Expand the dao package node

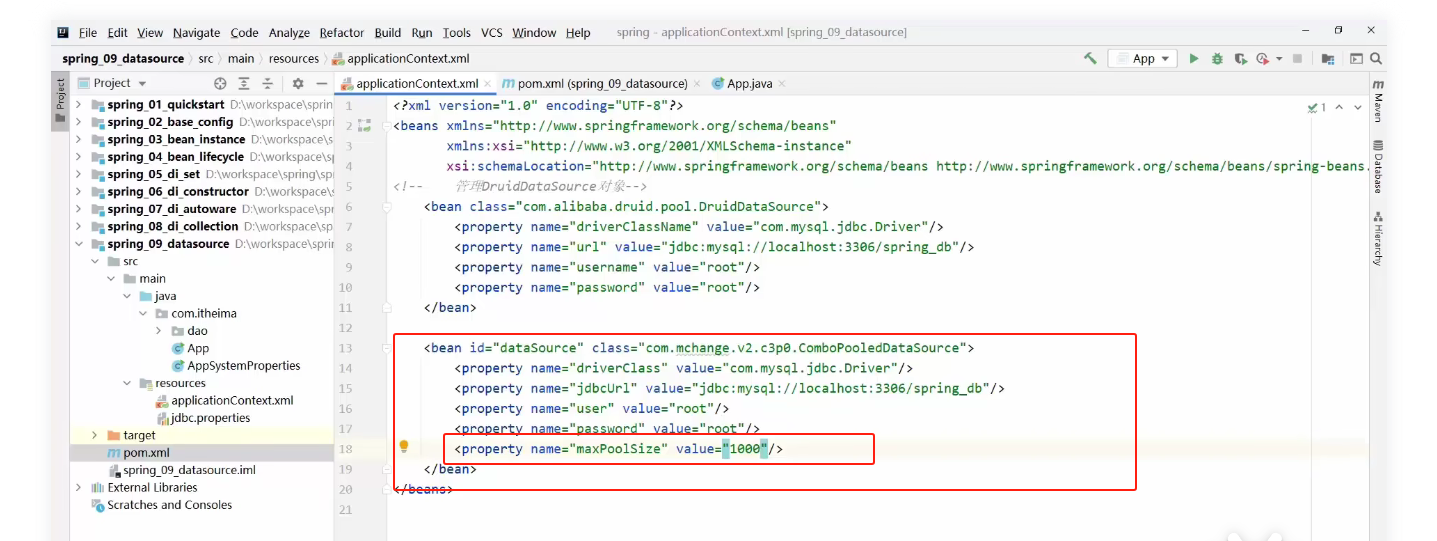click(x=159, y=331)
